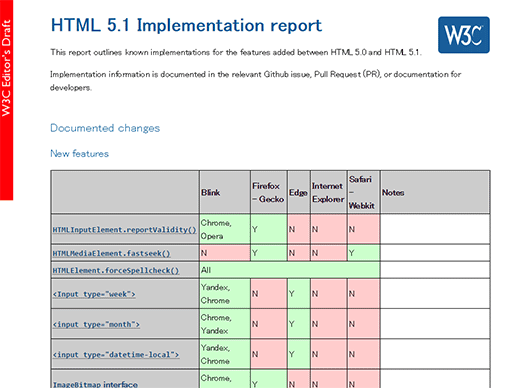Click Yandex, Chrome cell in datetime-local row
This screenshot has width=525, height=388.
[x=225, y=354]
